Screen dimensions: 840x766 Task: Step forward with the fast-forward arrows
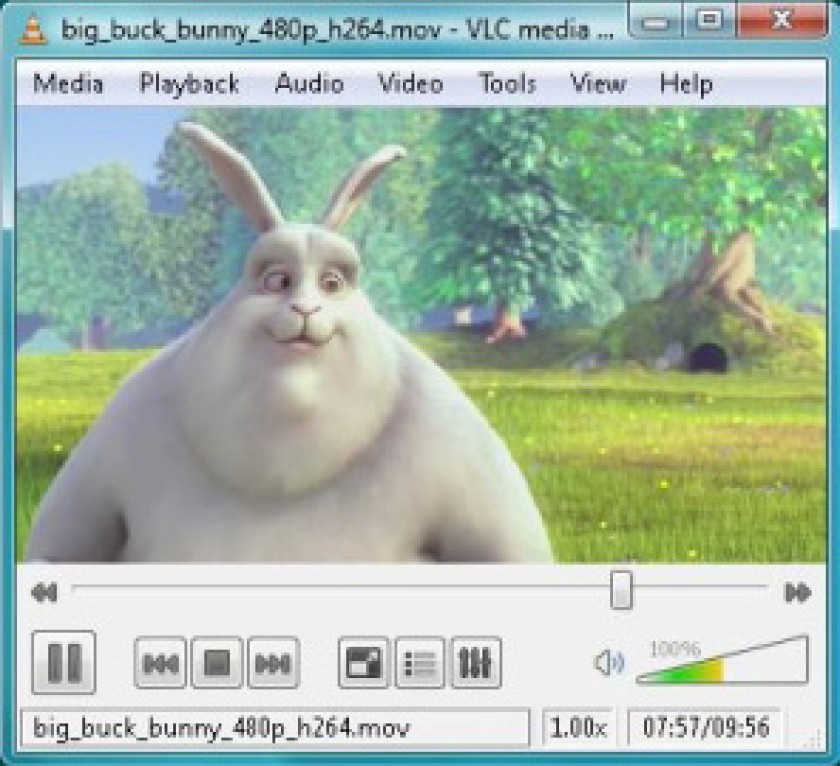(x=798, y=592)
